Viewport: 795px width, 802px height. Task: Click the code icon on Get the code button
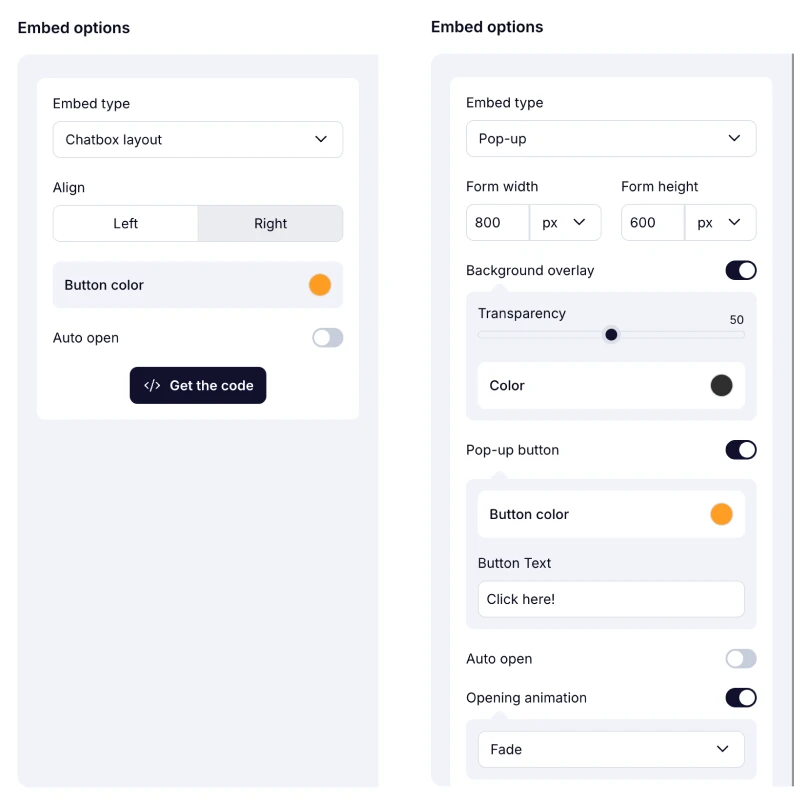tap(153, 385)
